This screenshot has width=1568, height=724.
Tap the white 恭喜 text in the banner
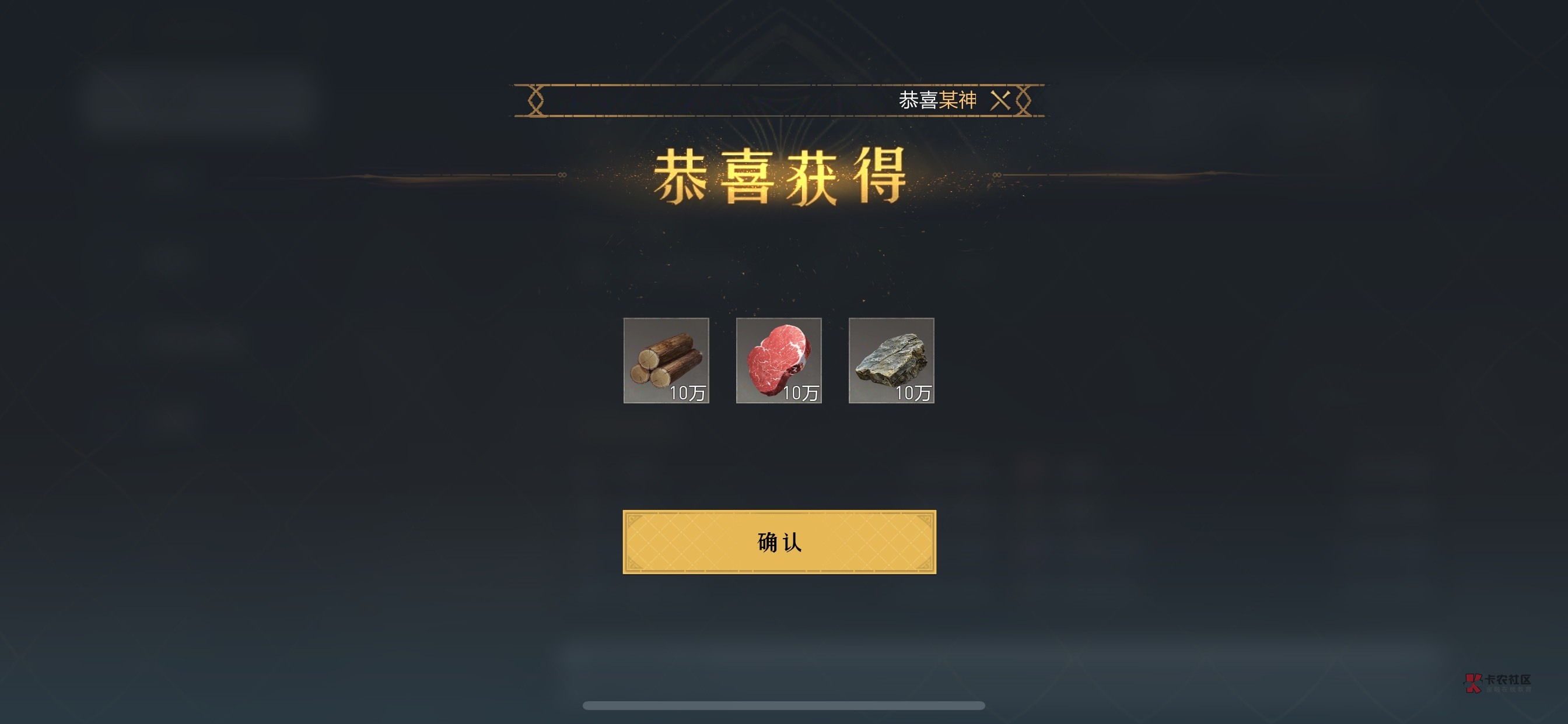919,100
